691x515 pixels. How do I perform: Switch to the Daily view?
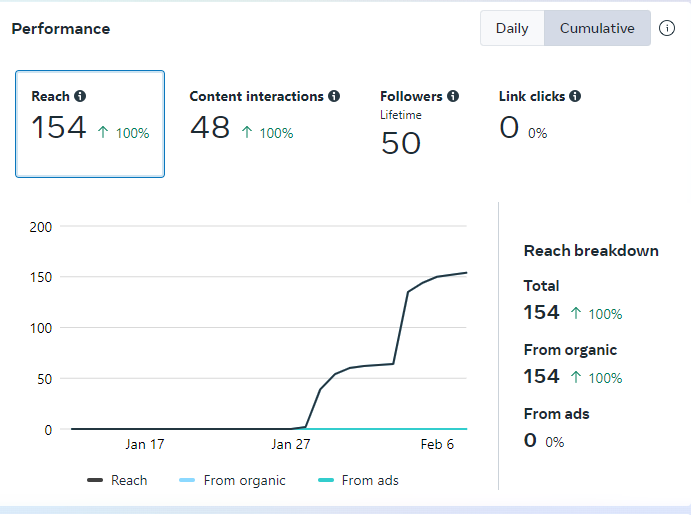point(512,28)
